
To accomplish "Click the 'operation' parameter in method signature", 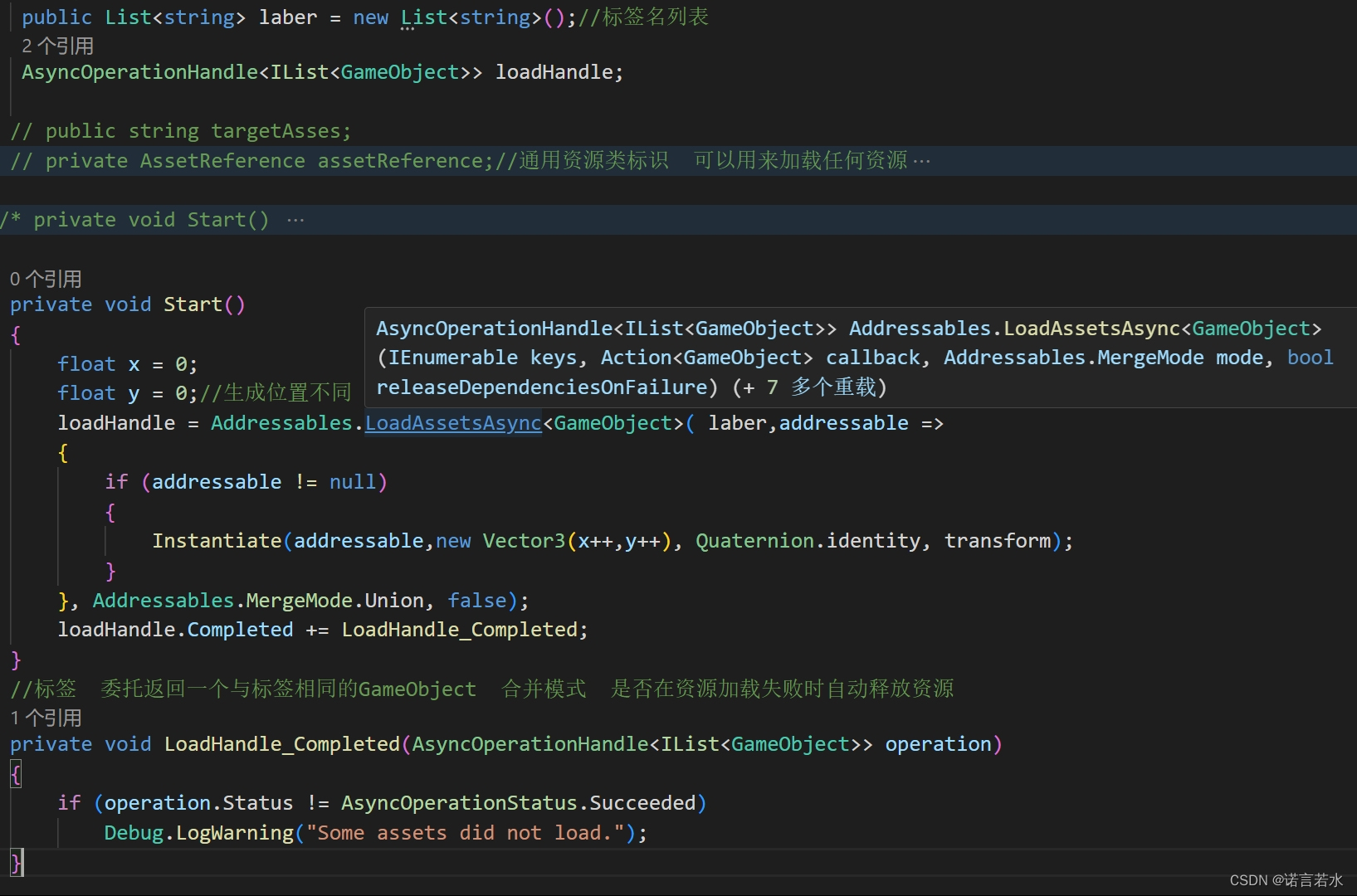I will click(938, 744).
